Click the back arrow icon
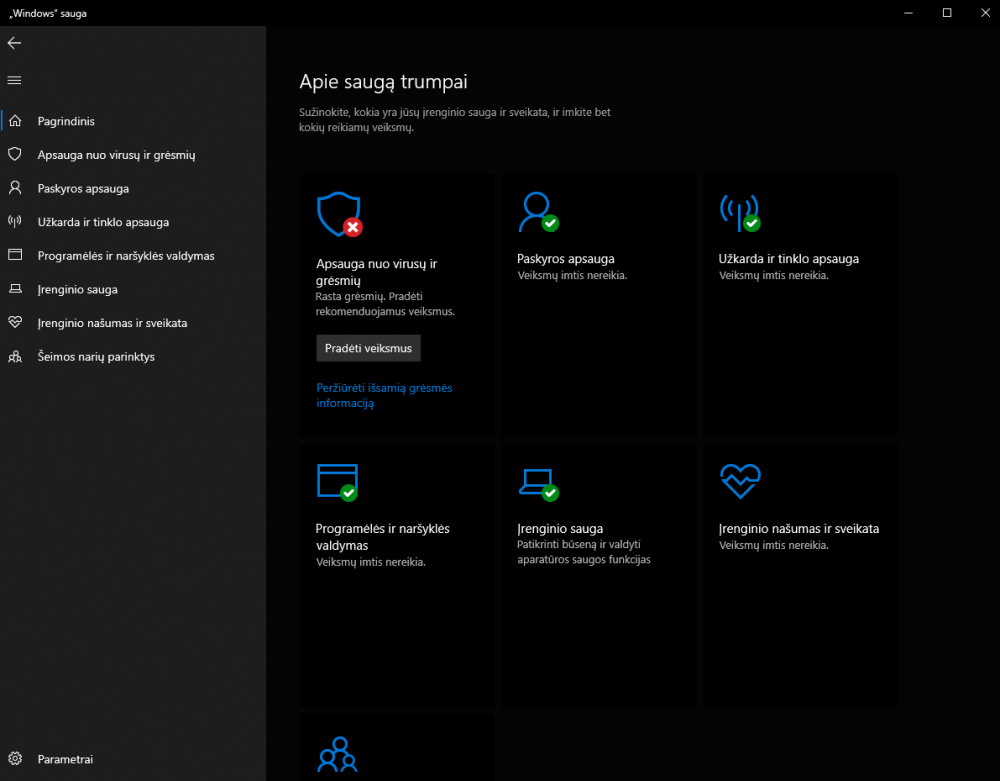The width and height of the screenshot is (1000, 781). (x=14, y=43)
